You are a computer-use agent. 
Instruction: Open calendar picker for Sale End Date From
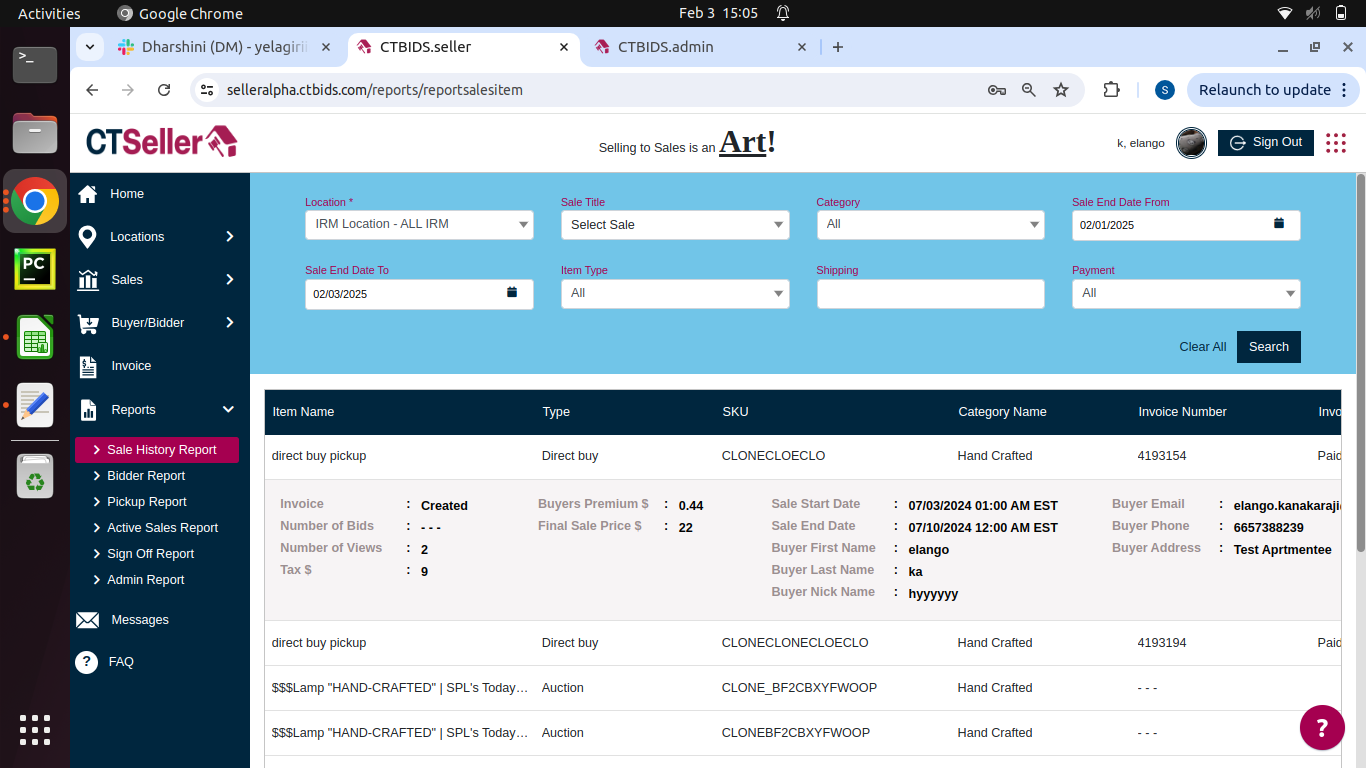point(1278,224)
